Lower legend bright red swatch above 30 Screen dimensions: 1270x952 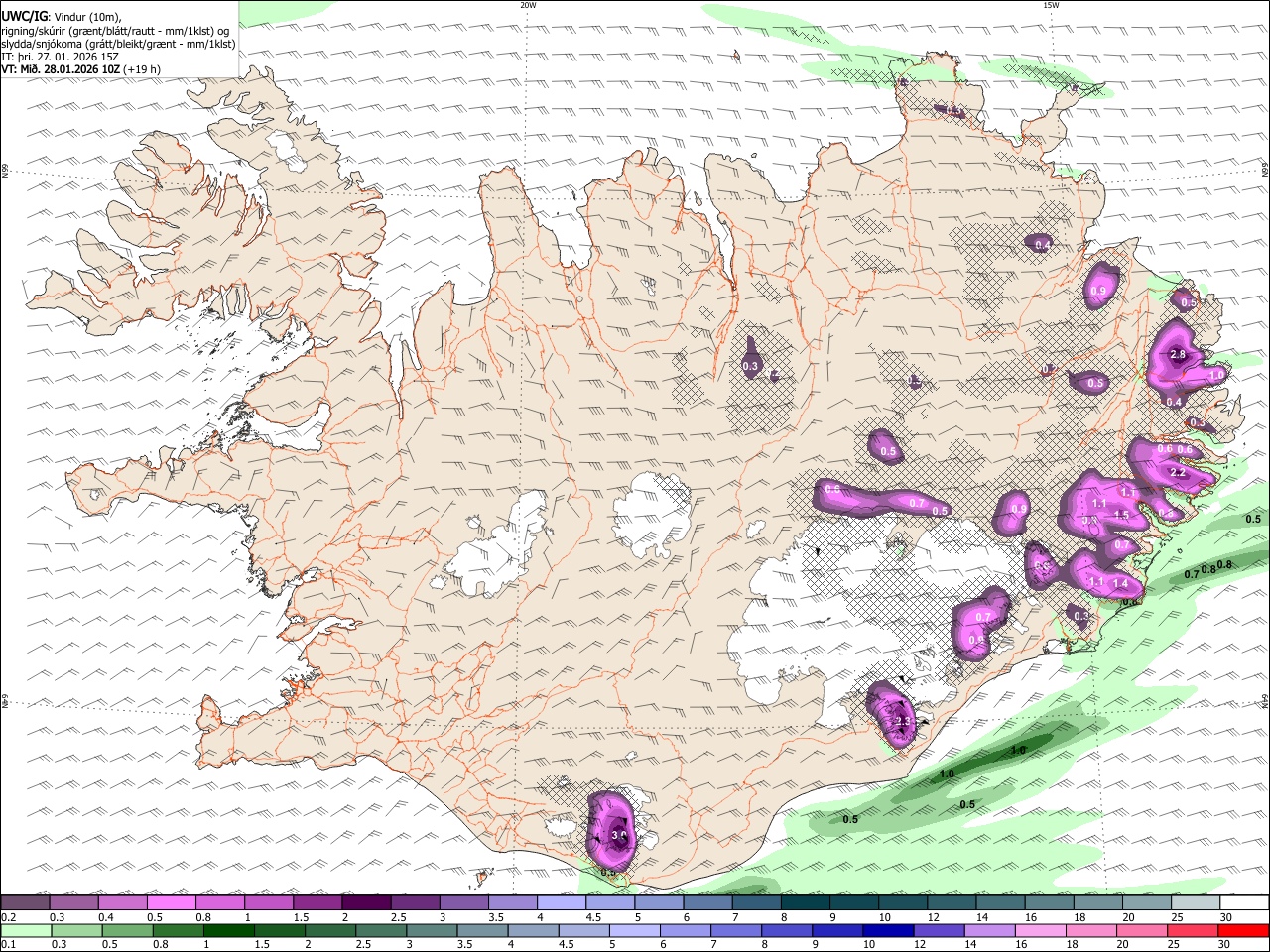1243,930
